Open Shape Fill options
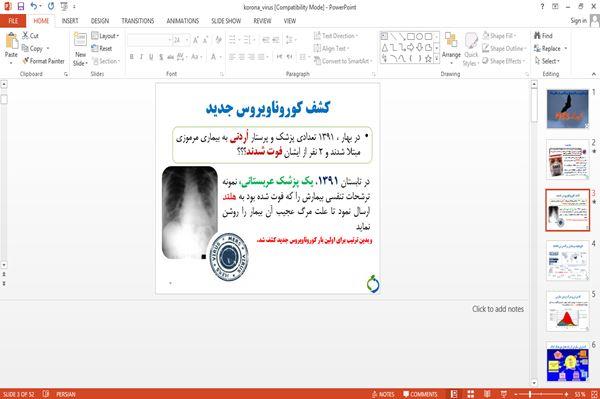Screen dimensions: 600x399 click(x=499, y=36)
